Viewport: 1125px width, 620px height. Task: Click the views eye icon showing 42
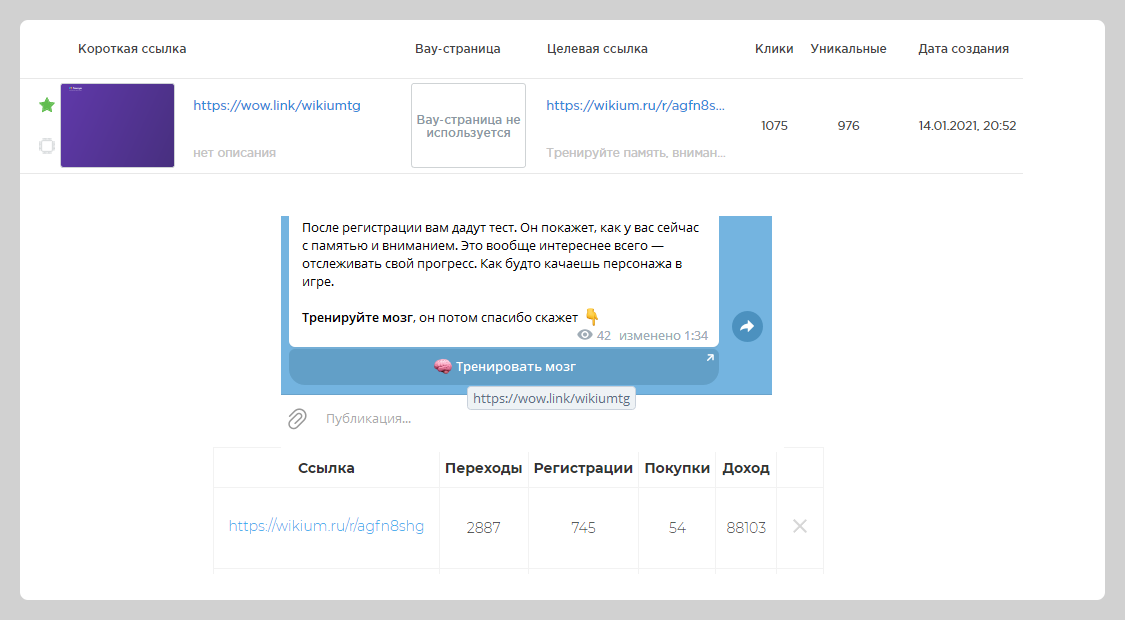tap(585, 335)
